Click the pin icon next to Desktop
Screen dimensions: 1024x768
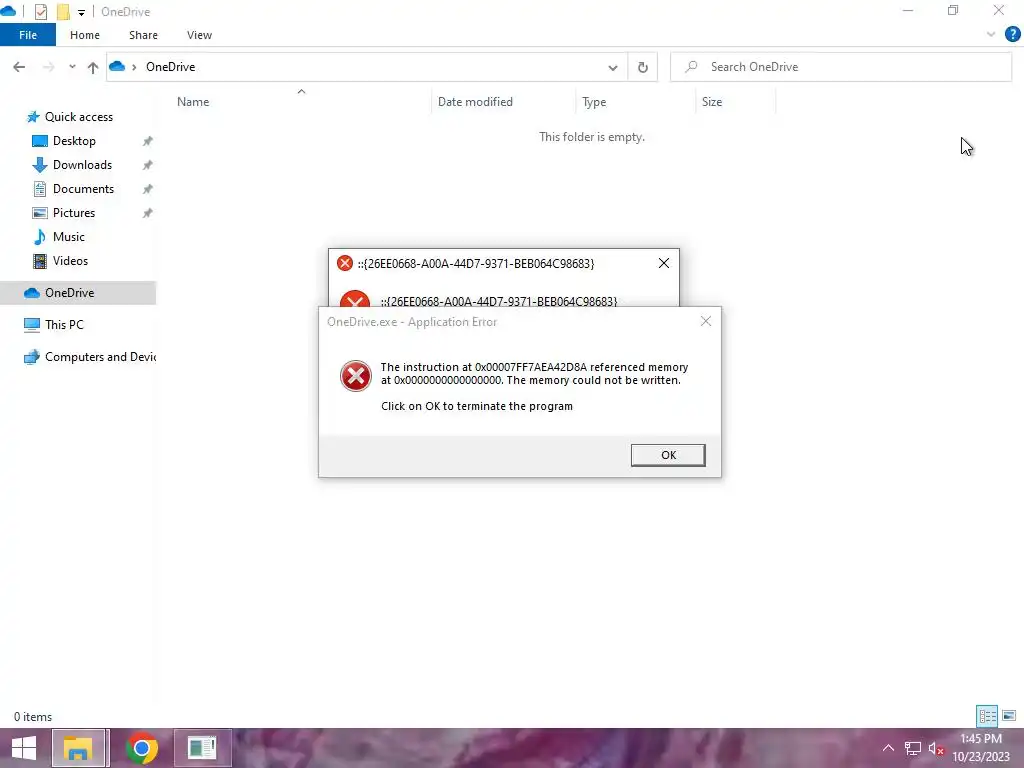(x=148, y=141)
